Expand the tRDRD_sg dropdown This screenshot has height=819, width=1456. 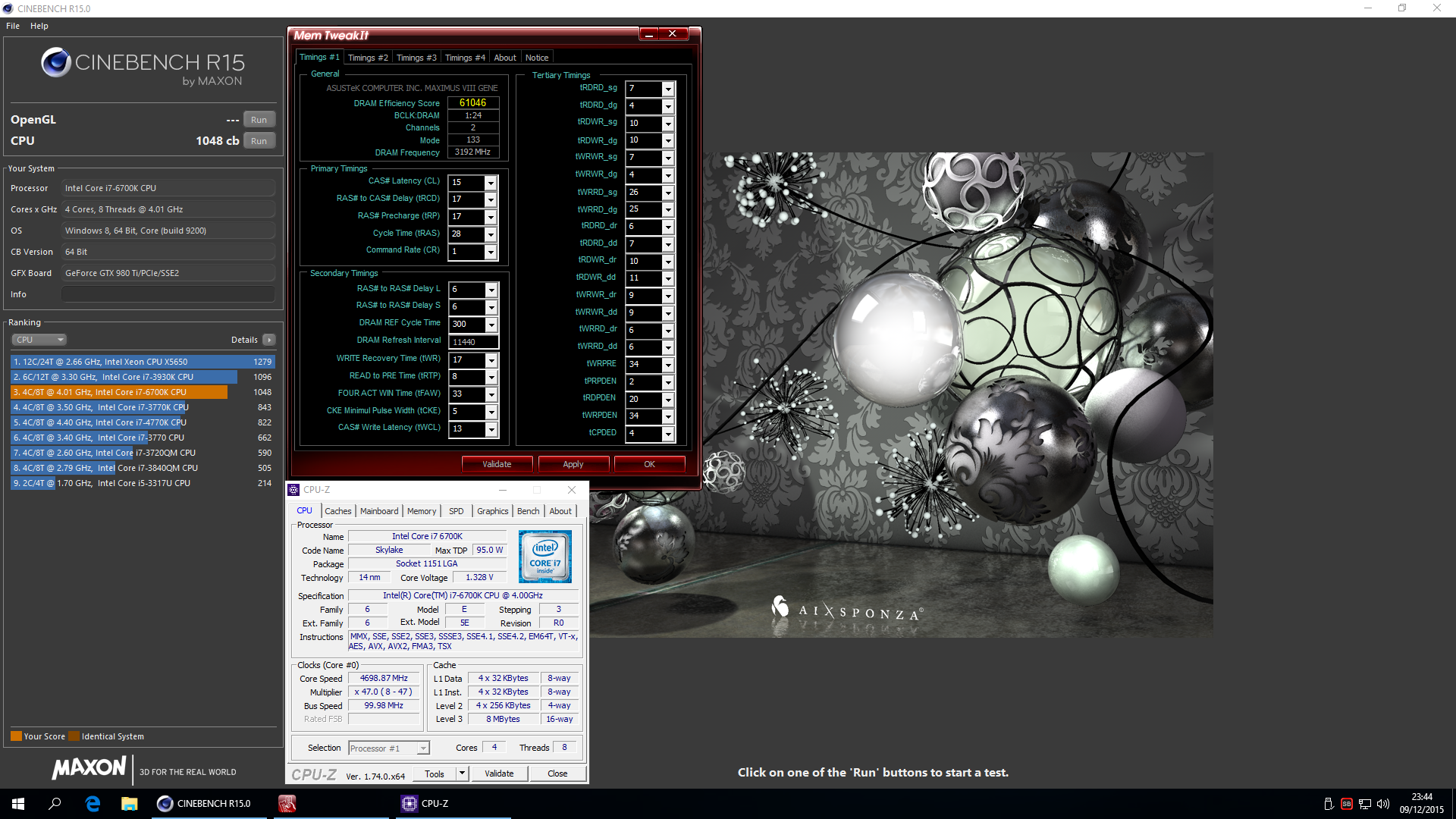668,89
